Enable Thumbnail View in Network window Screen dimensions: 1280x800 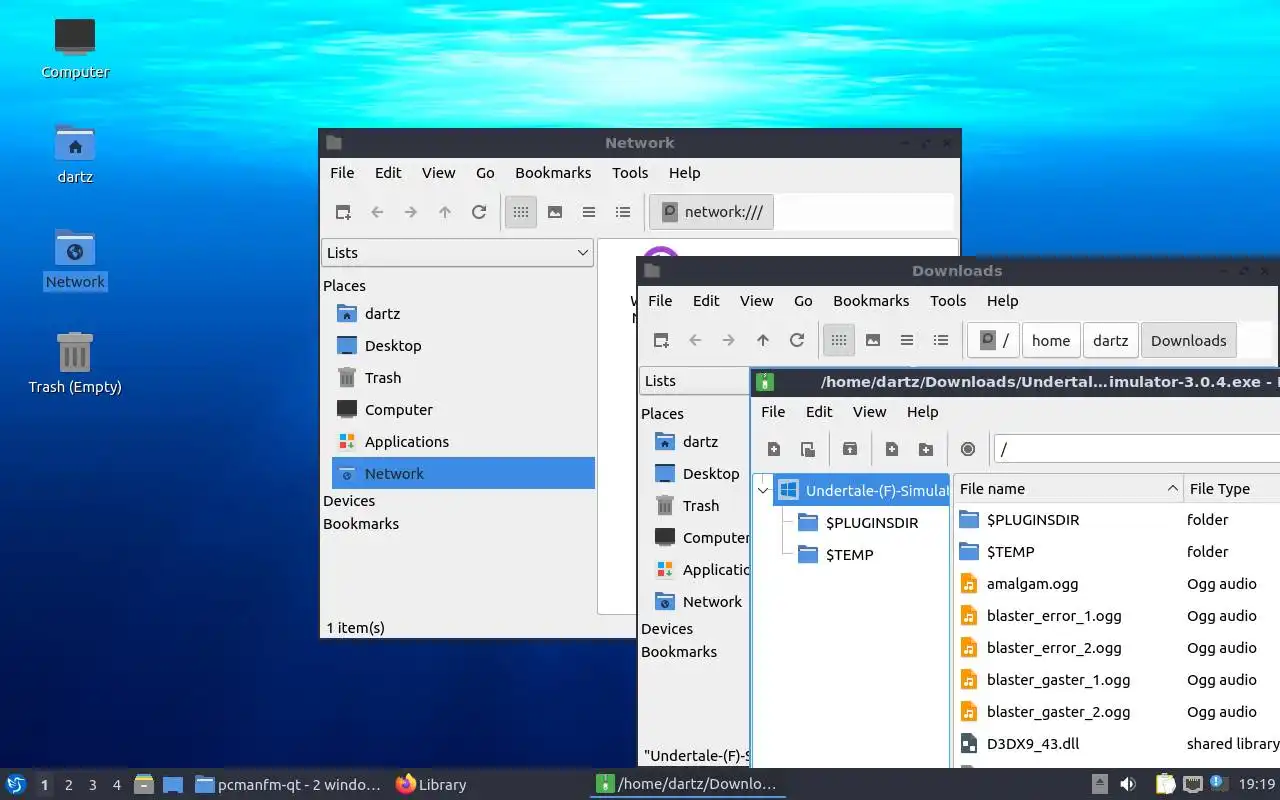[555, 212]
